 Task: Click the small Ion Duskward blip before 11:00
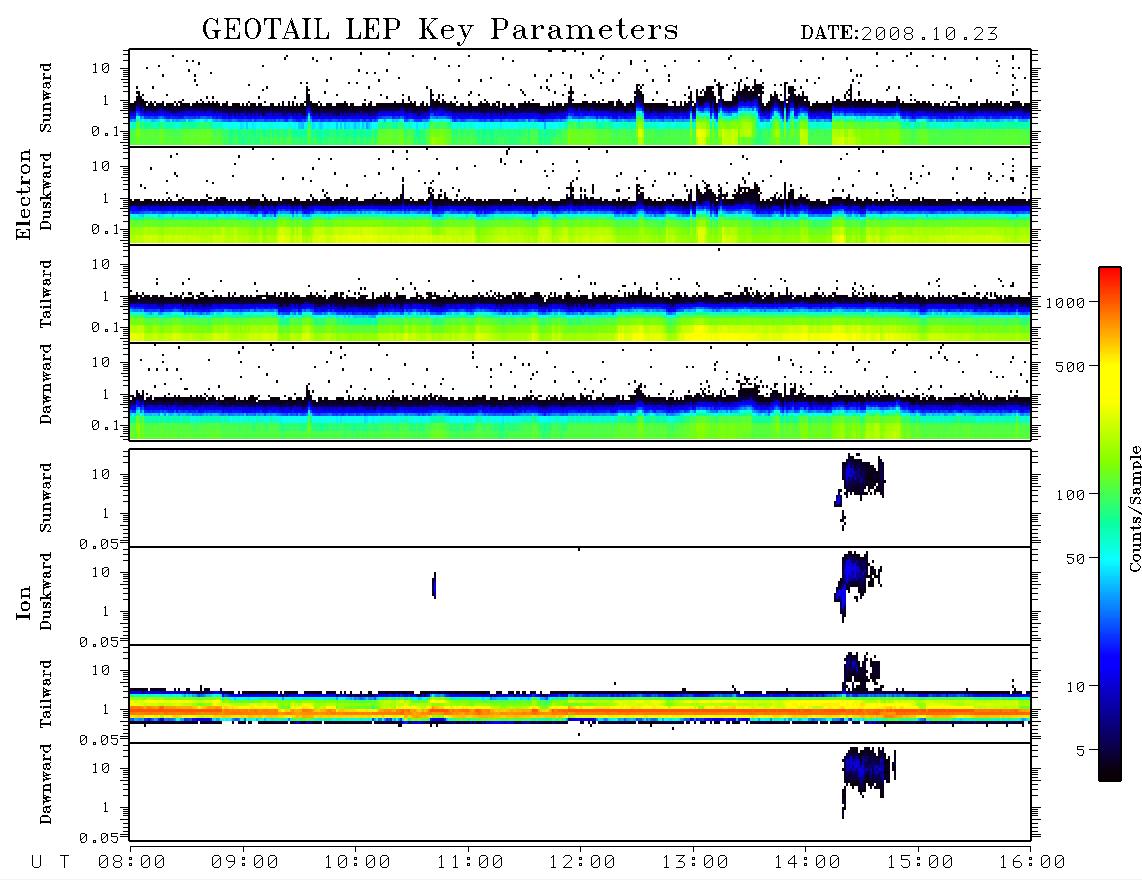click(434, 586)
